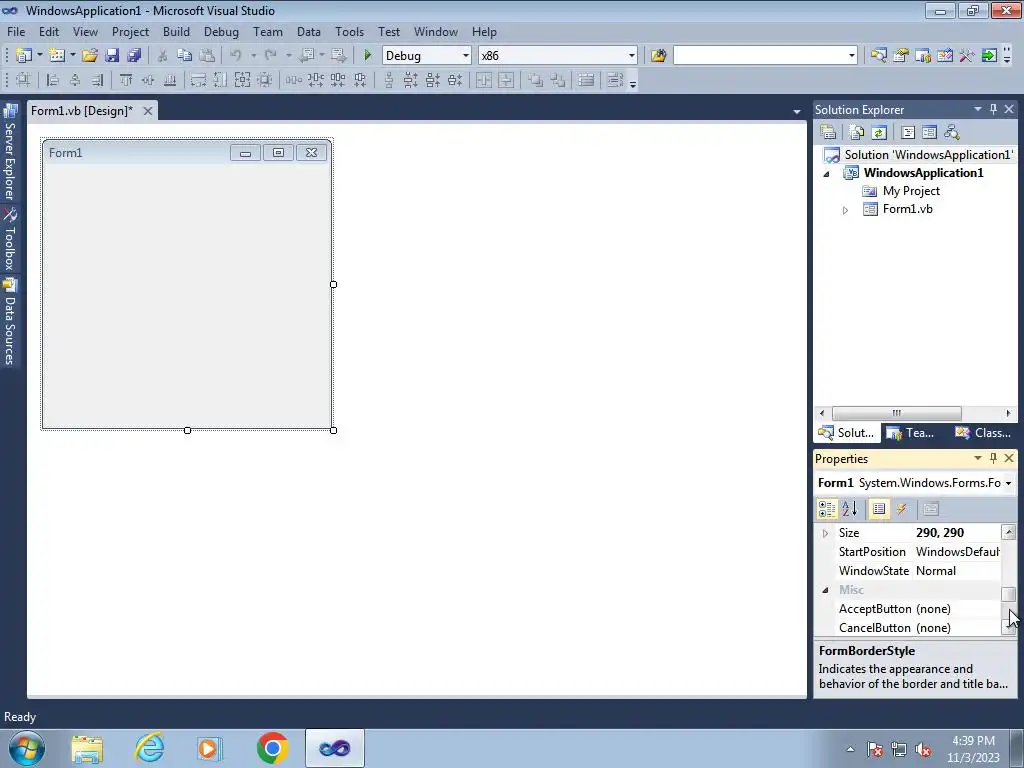Viewport: 1024px width, 768px height.
Task: Collapse the WindowsApplication1 project node
Action: [826, 174]
